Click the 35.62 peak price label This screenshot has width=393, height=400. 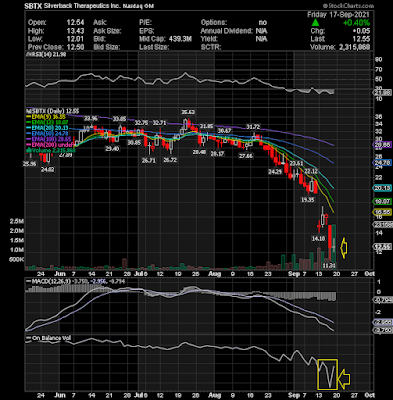tap(188, 112)
